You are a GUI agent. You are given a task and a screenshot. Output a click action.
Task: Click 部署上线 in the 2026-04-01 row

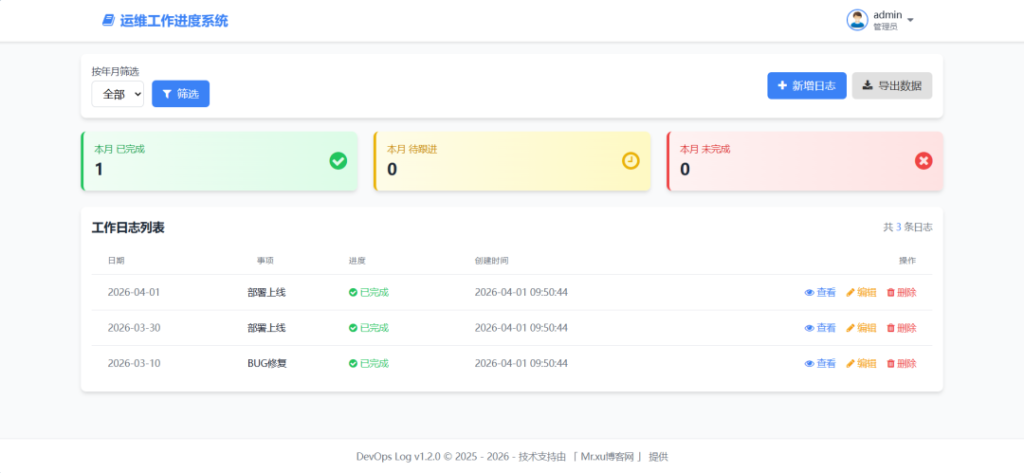pyautogui.click(x=266, y=293)
